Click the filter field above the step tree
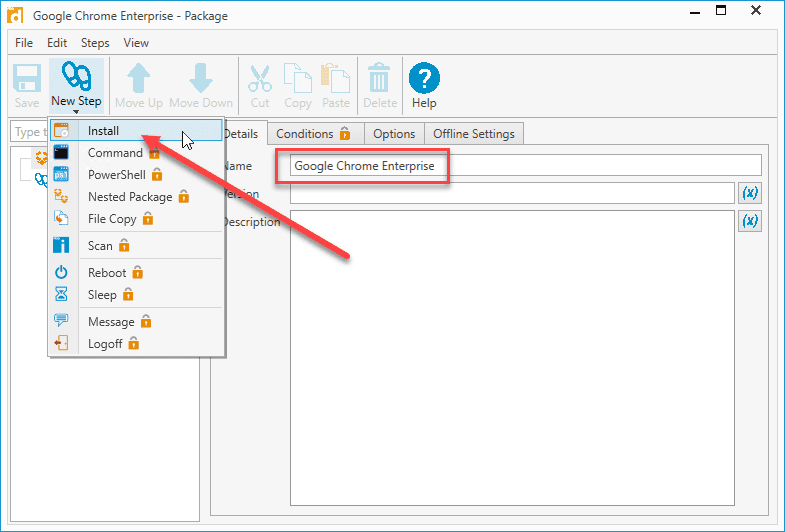 click(x=29, y=132)
